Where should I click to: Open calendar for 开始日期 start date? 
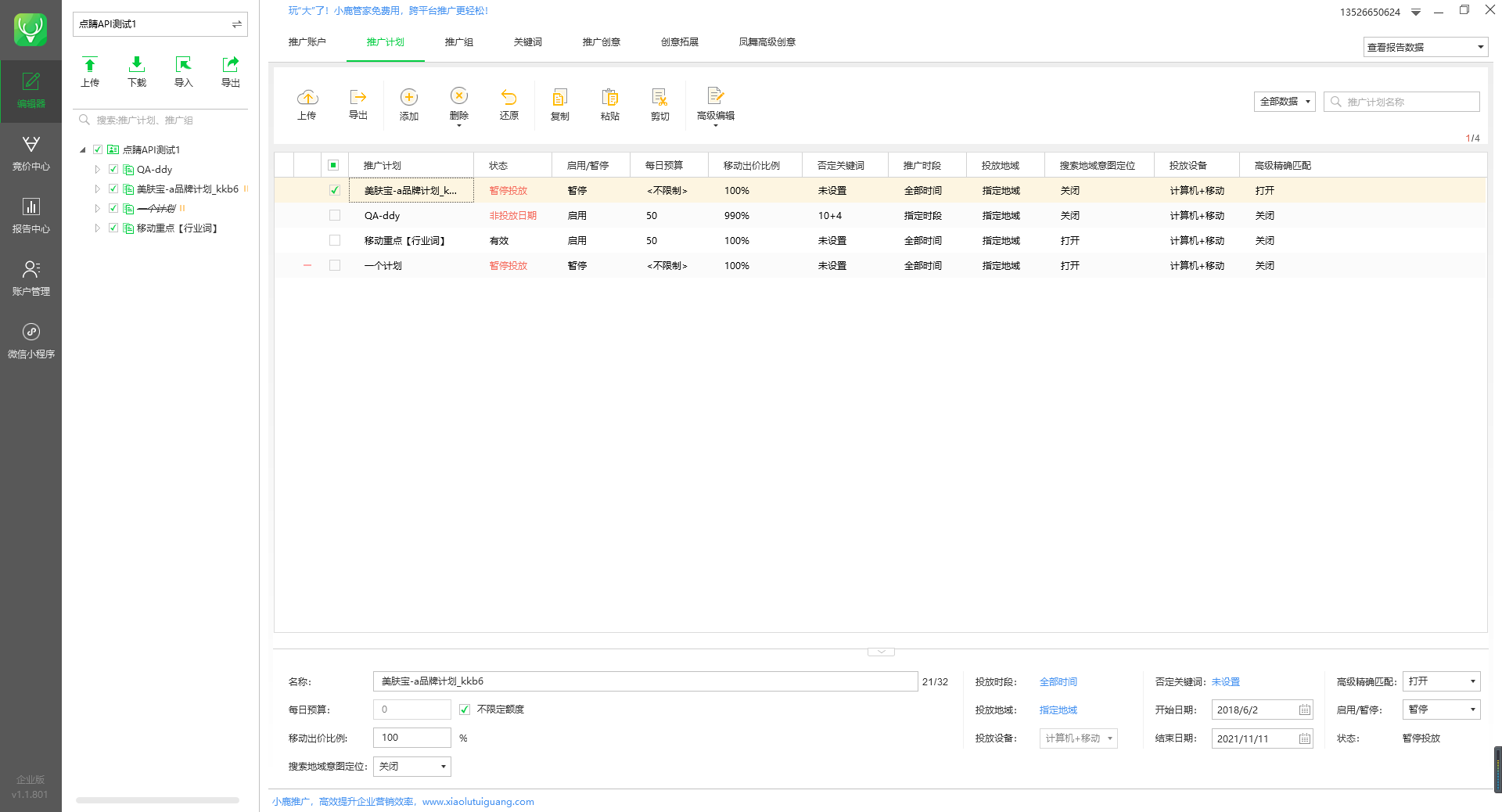coord(1304,710)
